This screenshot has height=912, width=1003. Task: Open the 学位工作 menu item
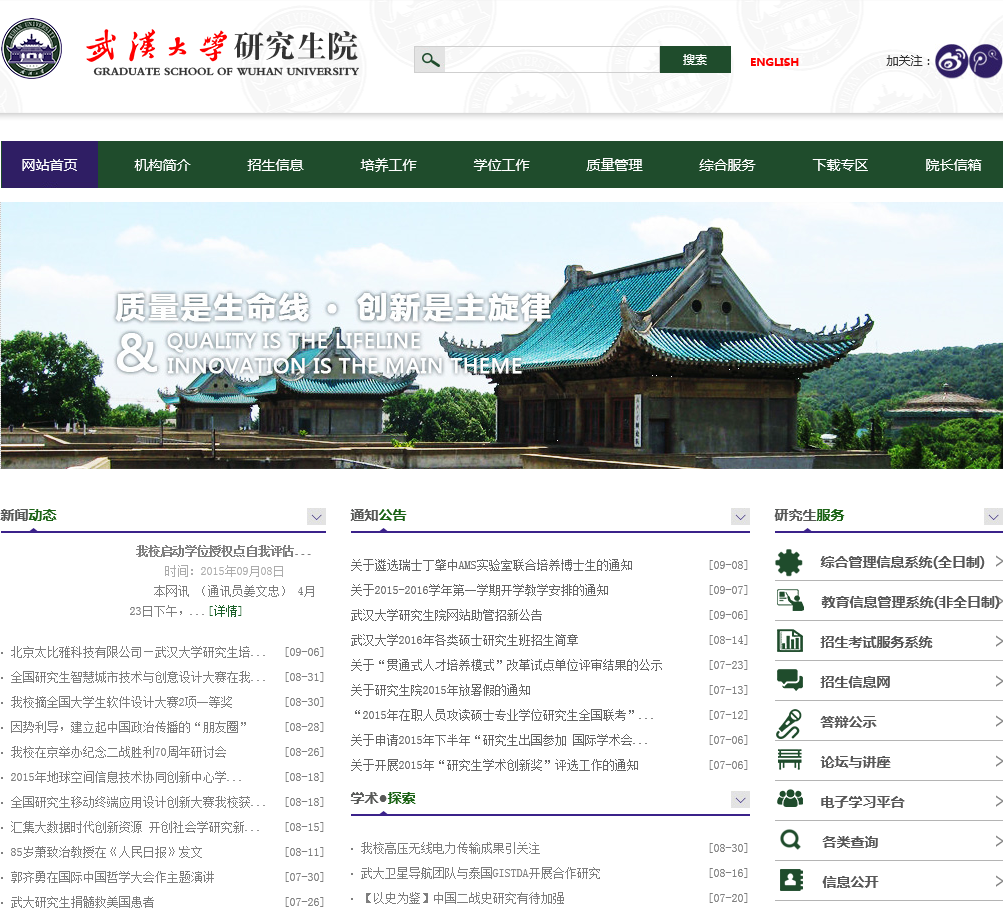point(502,165)
